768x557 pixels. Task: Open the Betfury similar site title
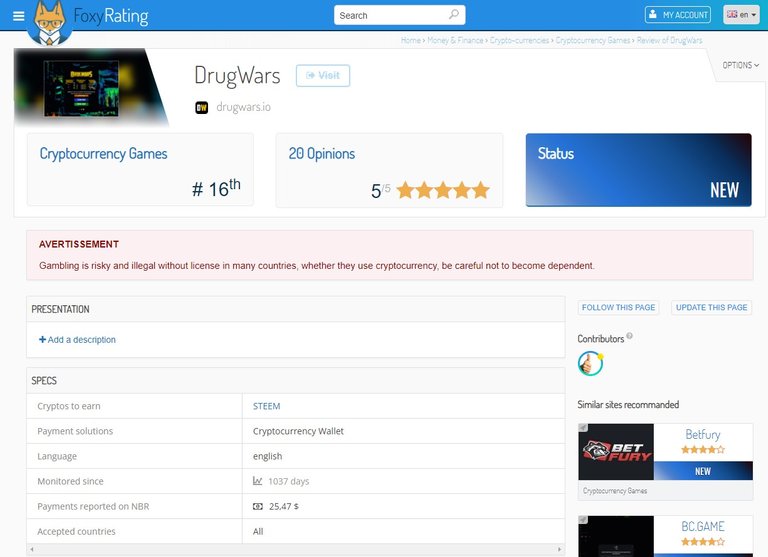[703, 435]
